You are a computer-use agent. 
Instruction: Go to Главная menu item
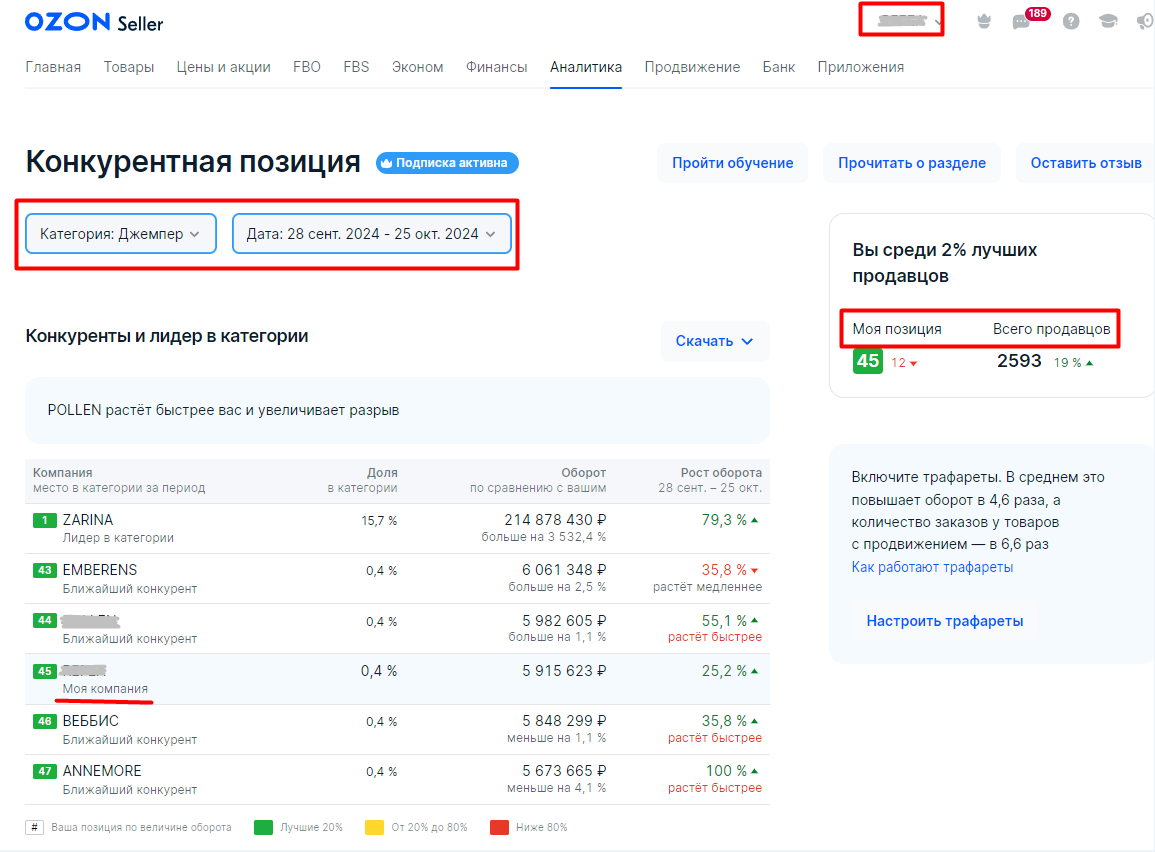pyautogui.click(x=53, y=67)
